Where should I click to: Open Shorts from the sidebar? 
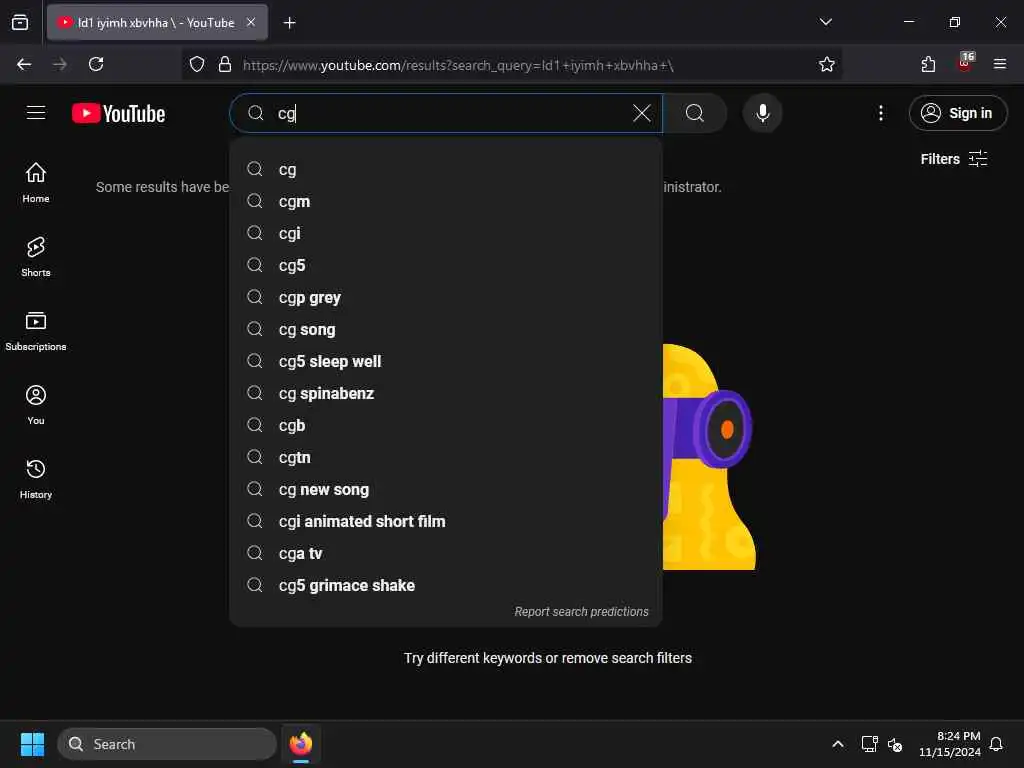[36, 257]
